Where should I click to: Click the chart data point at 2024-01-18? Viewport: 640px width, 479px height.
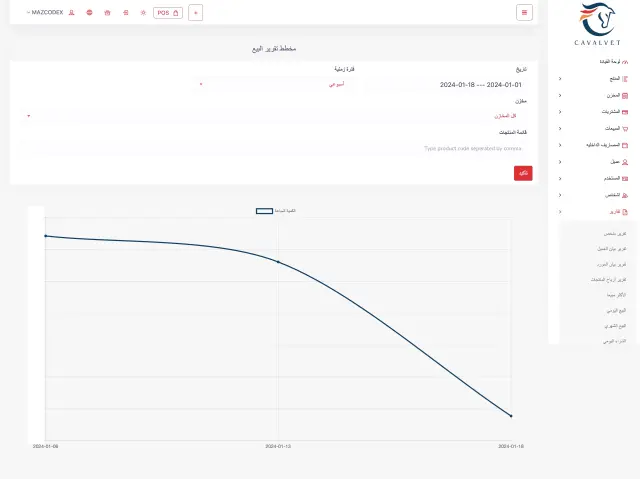pos(511,416)
